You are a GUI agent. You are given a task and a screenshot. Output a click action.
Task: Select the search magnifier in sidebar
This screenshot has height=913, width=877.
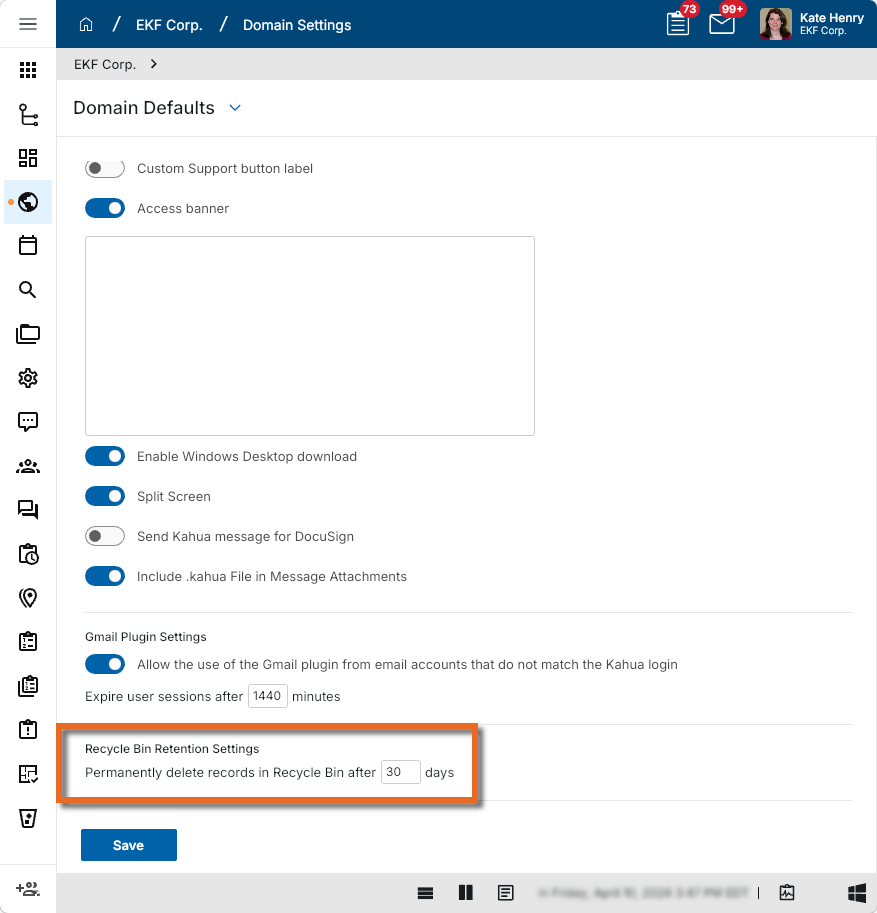[x=28, y=290]
